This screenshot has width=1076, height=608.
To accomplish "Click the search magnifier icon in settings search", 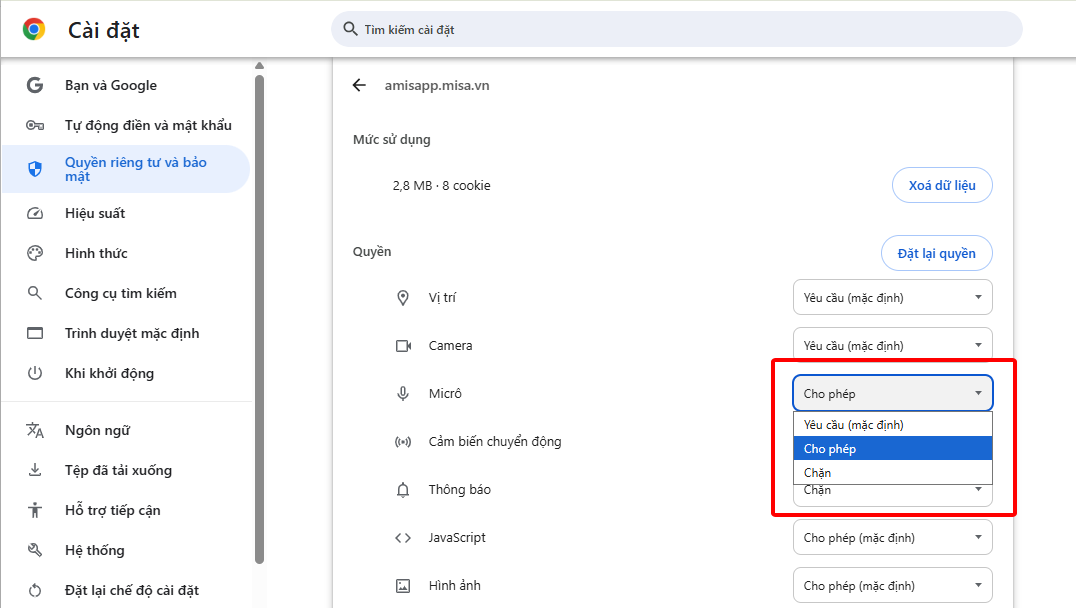I will pos(350,29).
